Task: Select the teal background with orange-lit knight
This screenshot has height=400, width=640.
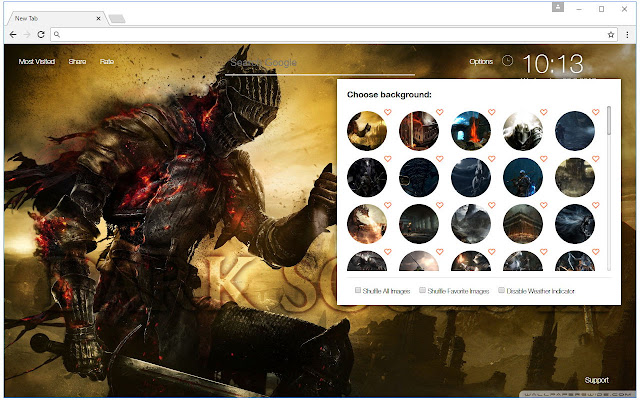Action: [523, 178]
